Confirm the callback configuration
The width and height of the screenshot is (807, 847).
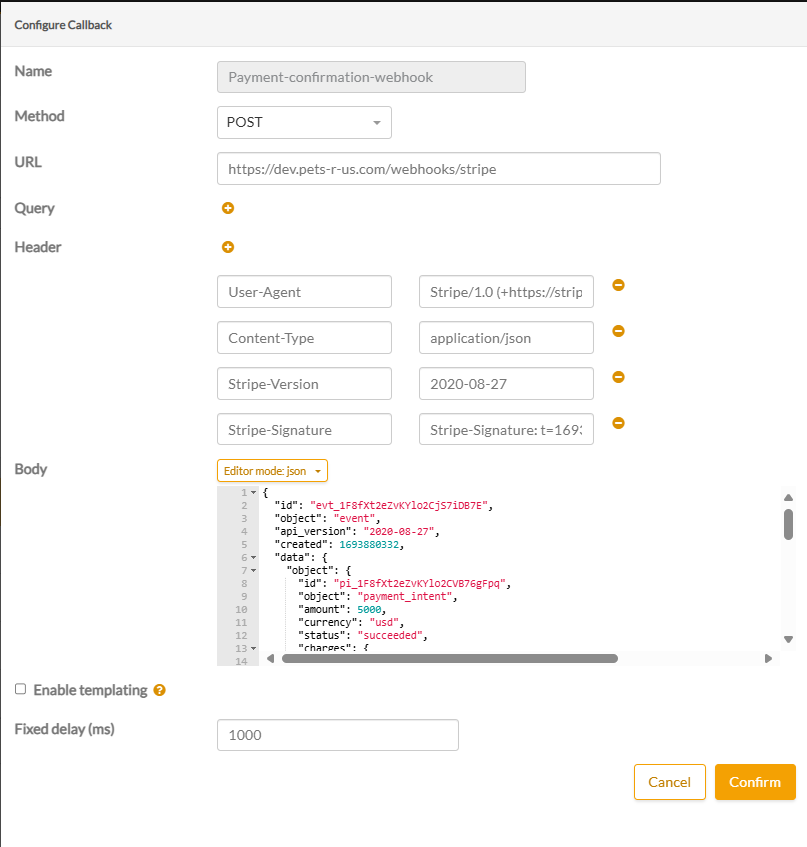coord(755,782)
